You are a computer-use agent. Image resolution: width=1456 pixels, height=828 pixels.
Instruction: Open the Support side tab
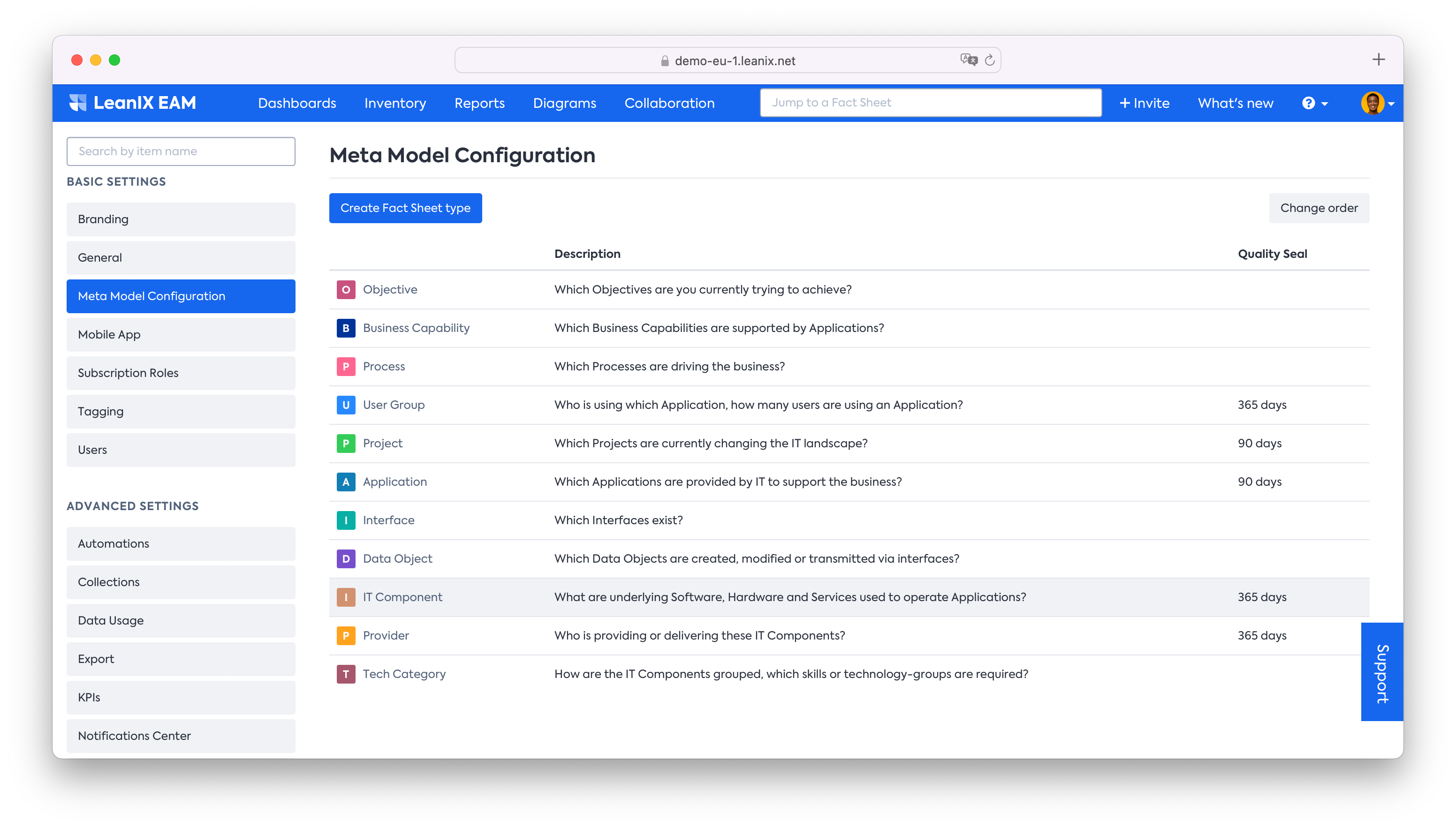(x=1382, y=672)
